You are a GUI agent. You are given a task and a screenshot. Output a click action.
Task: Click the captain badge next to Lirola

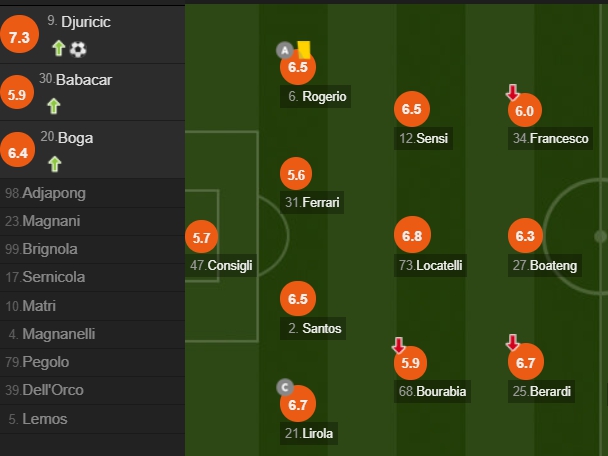pyautogui.click(x=286, y=388)
